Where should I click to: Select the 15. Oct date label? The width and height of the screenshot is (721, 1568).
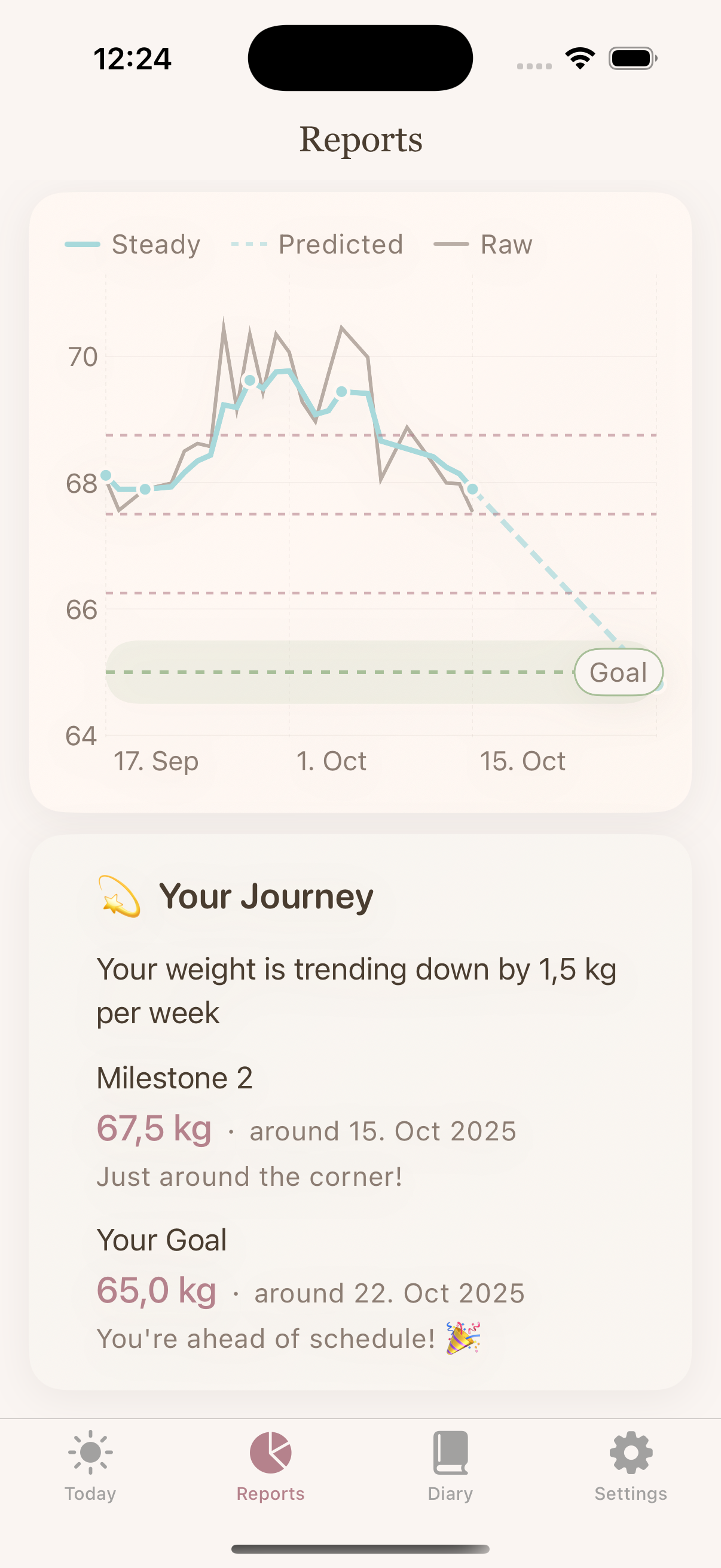click(x=523, y=761)
